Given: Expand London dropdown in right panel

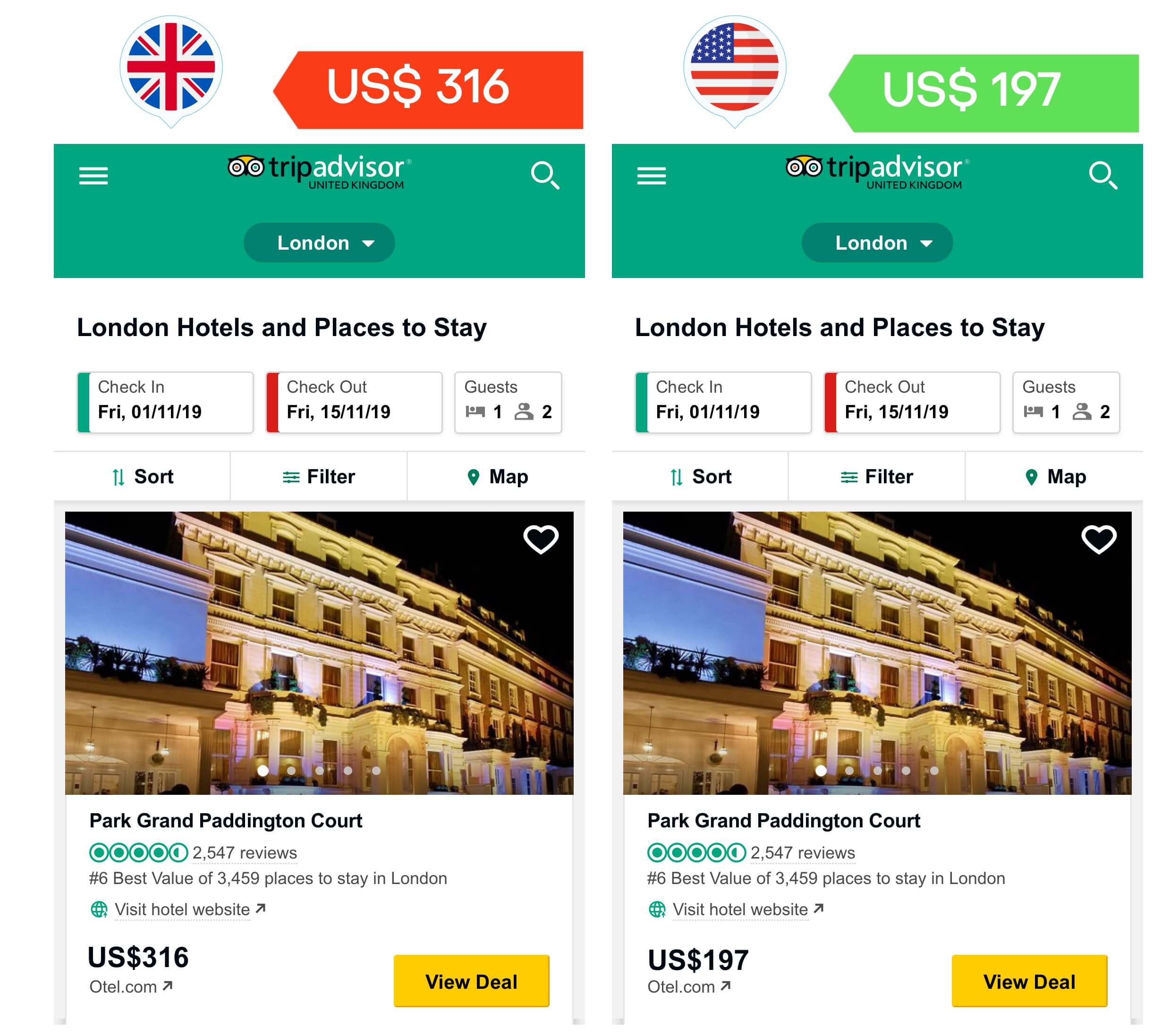Looking at the screenshot, I should click(877, 243).
